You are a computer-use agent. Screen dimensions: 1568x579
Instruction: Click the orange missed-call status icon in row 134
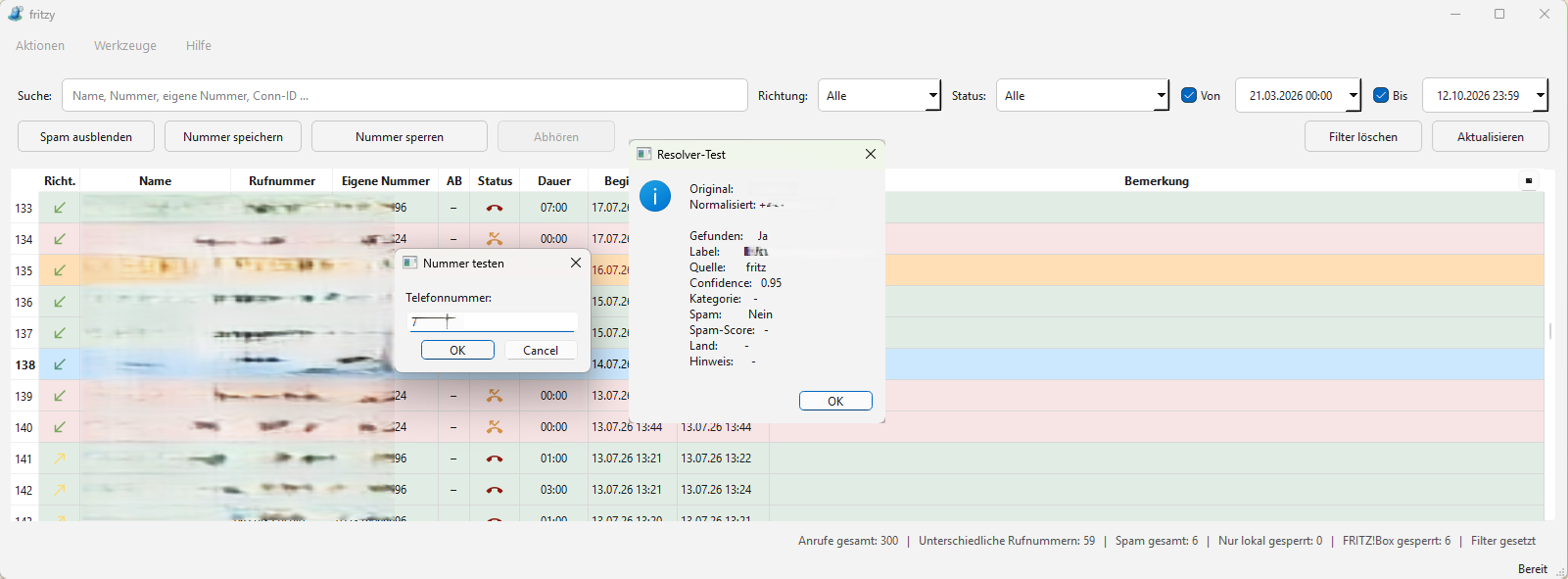pyautogui.click(x=495, y=239)
